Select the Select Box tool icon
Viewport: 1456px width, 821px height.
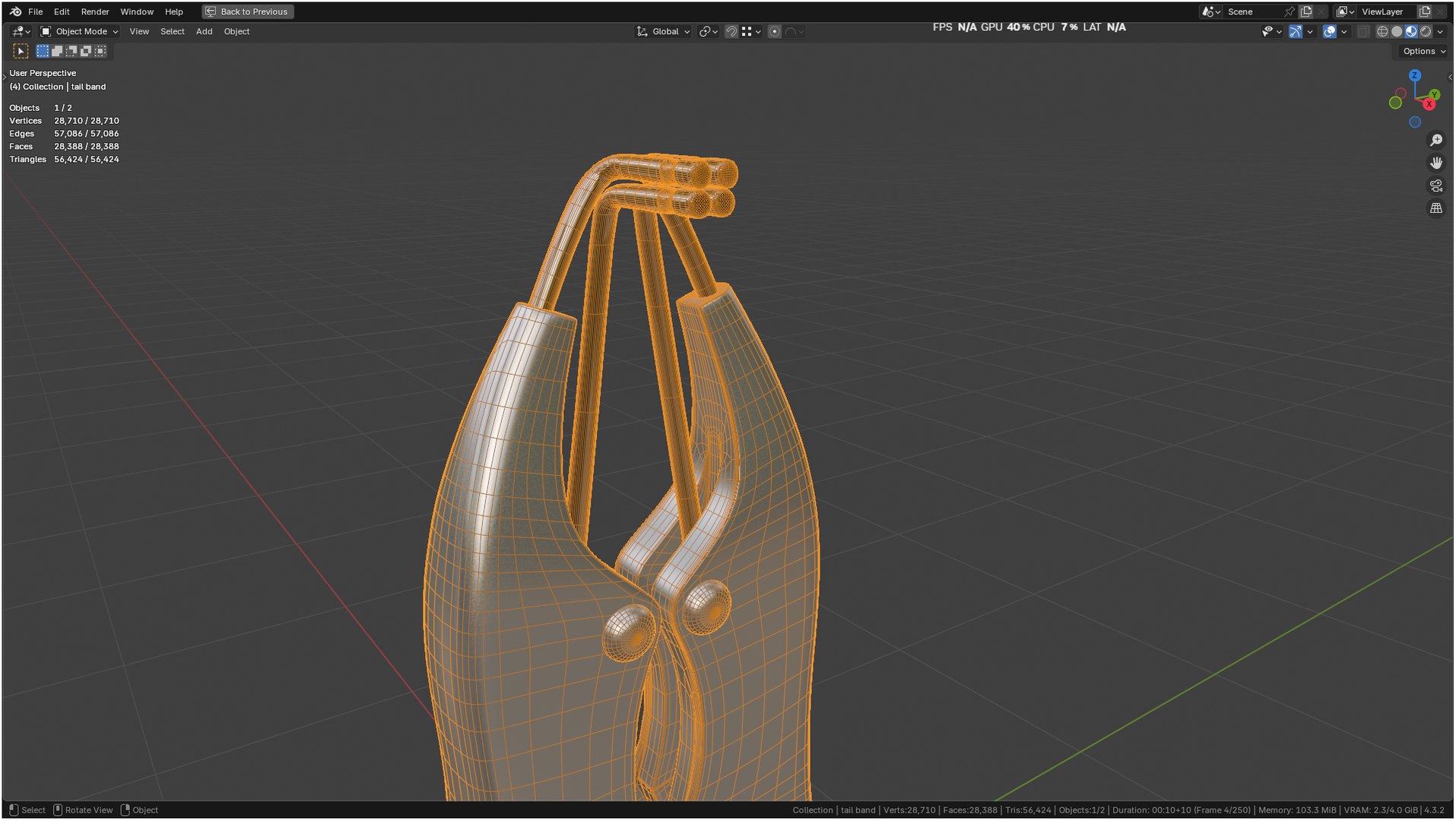pos(21,51)
